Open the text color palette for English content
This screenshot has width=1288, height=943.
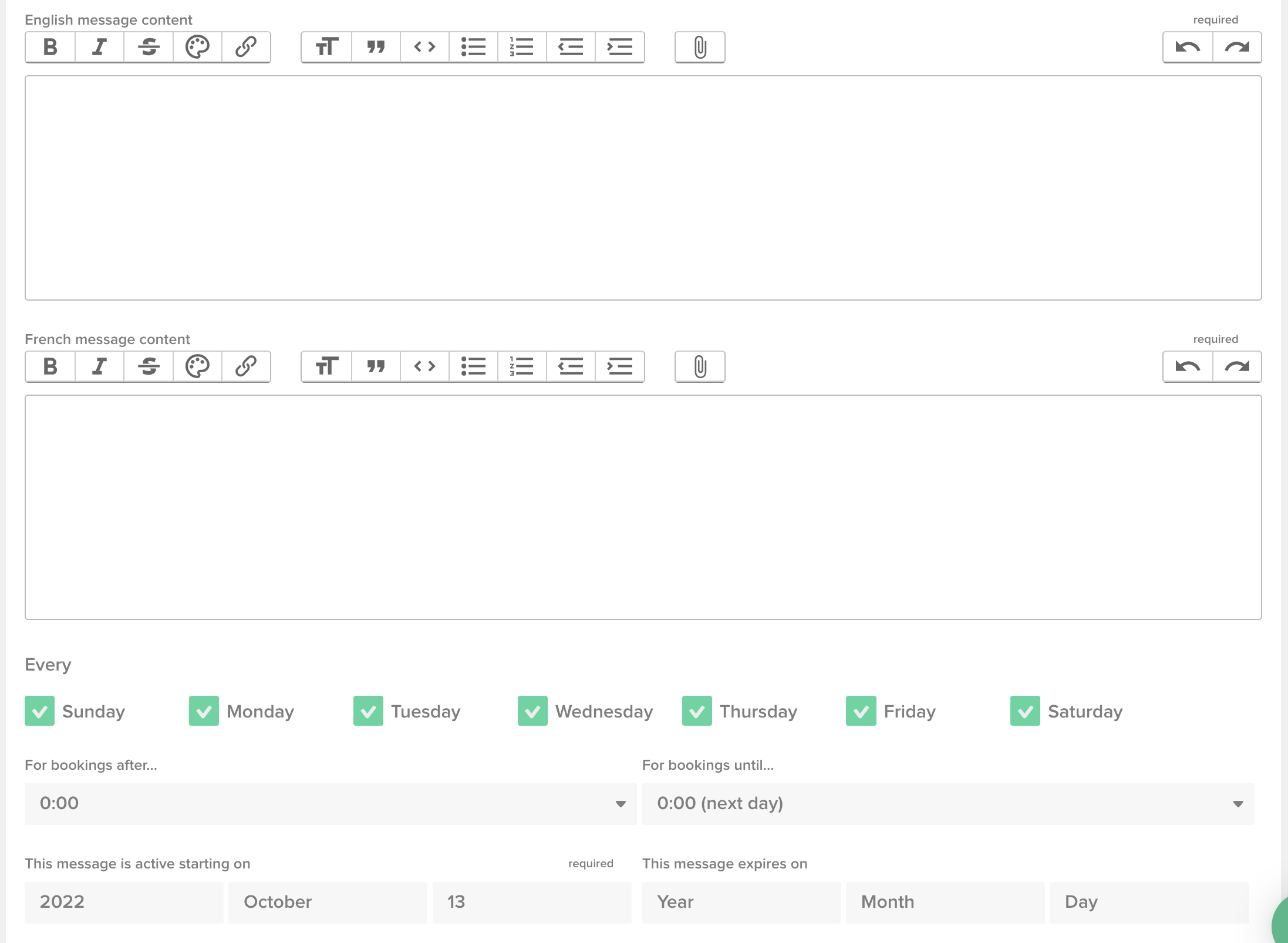[x=197, y=47]
